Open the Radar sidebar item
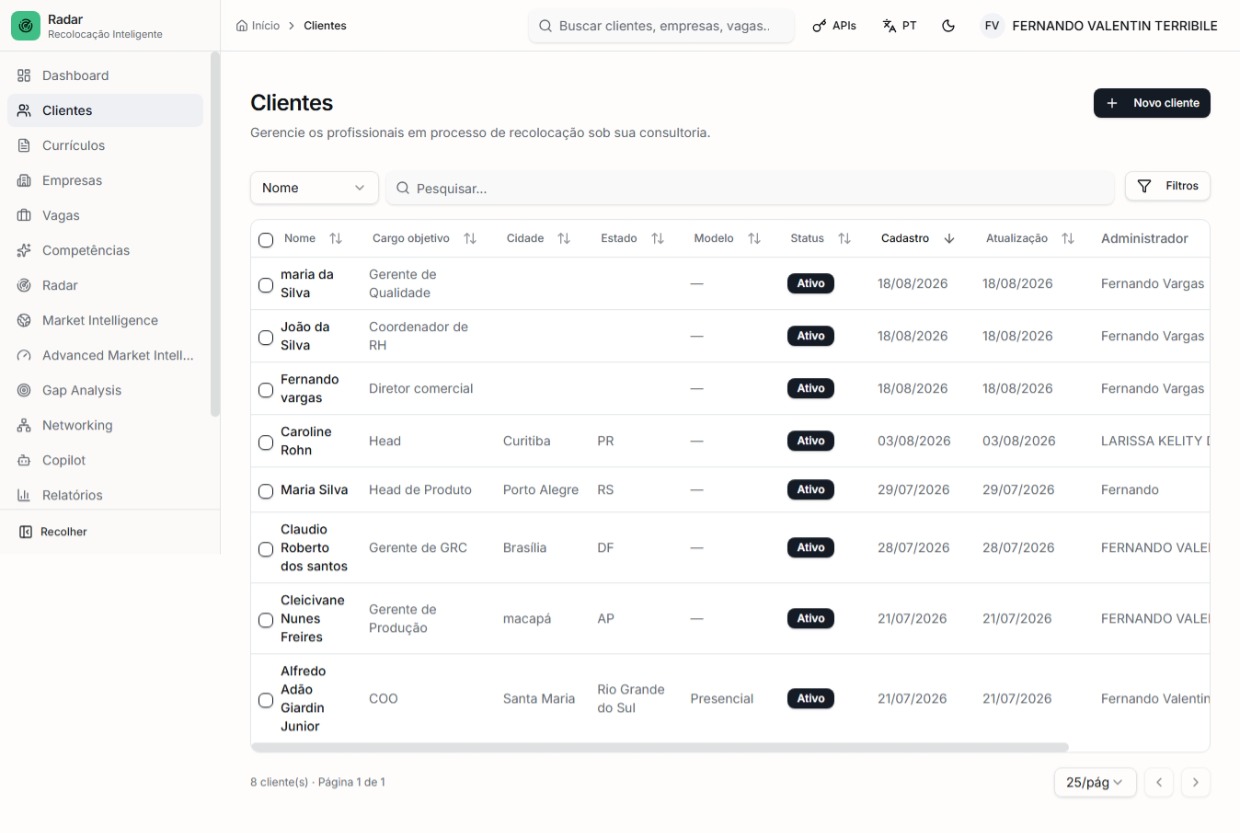 click(105, 285)
